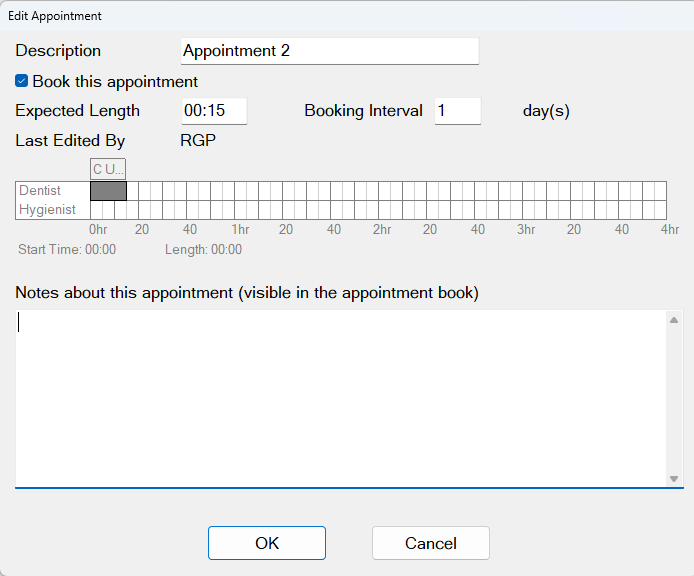
Task: Select the filled Dentist time block
Action: 108,191
